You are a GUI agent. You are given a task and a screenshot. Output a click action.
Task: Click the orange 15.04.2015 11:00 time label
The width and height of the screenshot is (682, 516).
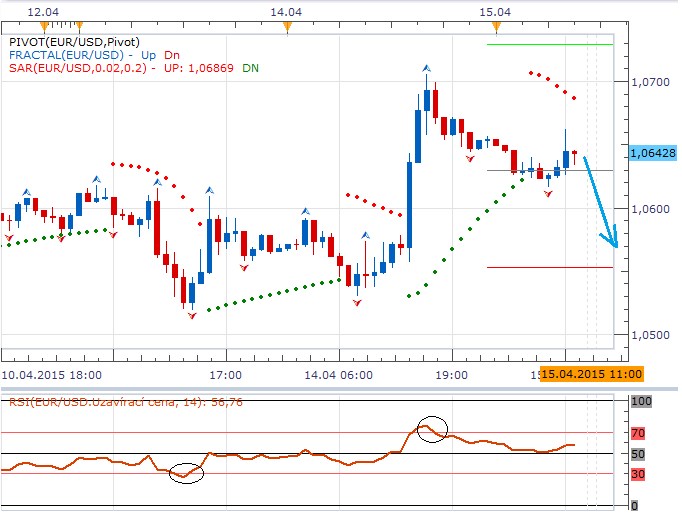(592, 373)
